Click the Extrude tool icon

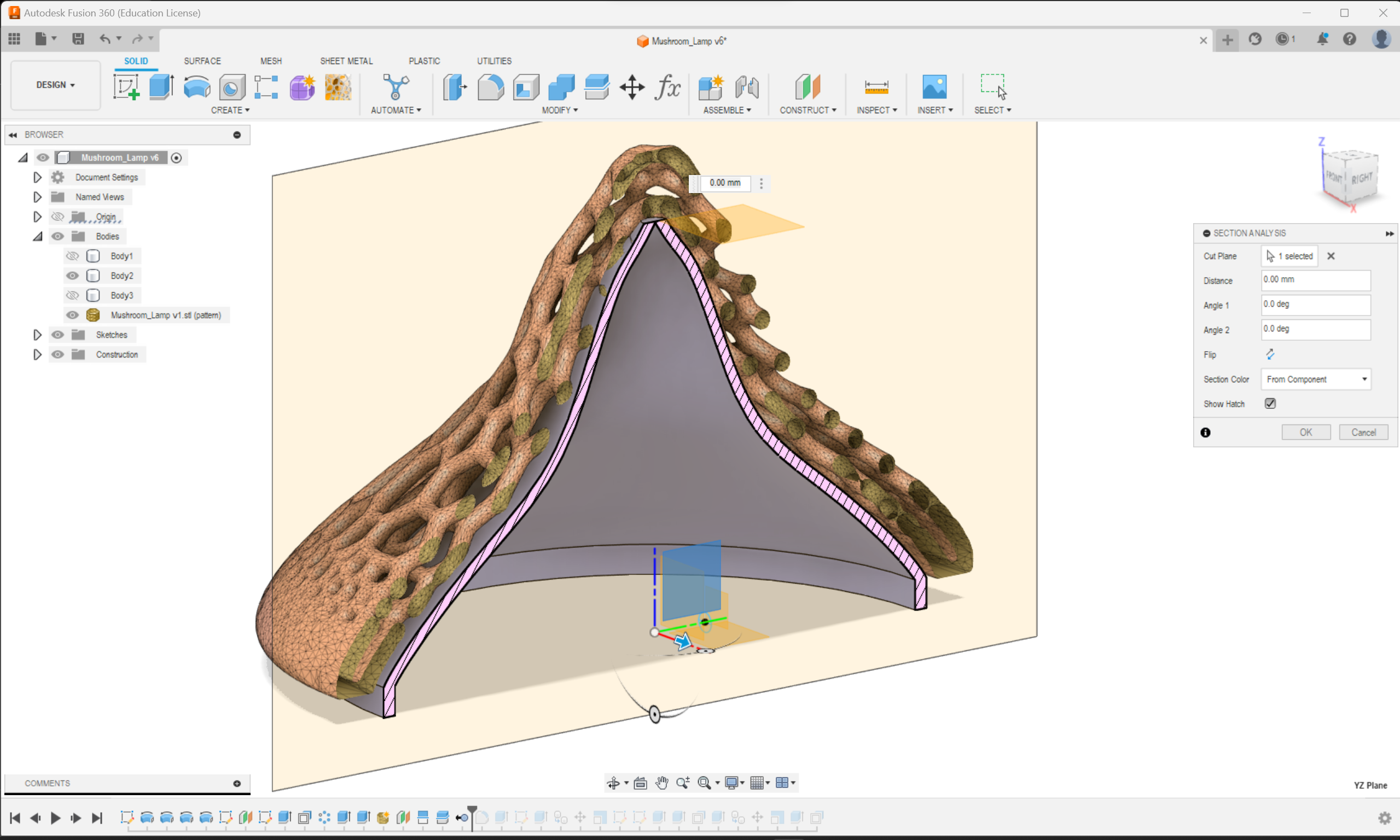click(x=161, y=87)
